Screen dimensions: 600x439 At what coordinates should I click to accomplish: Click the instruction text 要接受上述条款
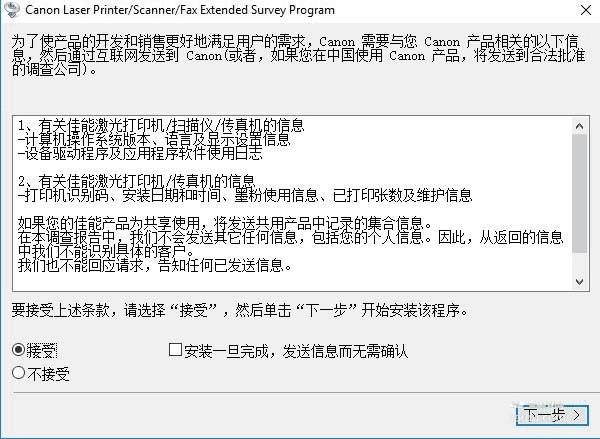240,310
